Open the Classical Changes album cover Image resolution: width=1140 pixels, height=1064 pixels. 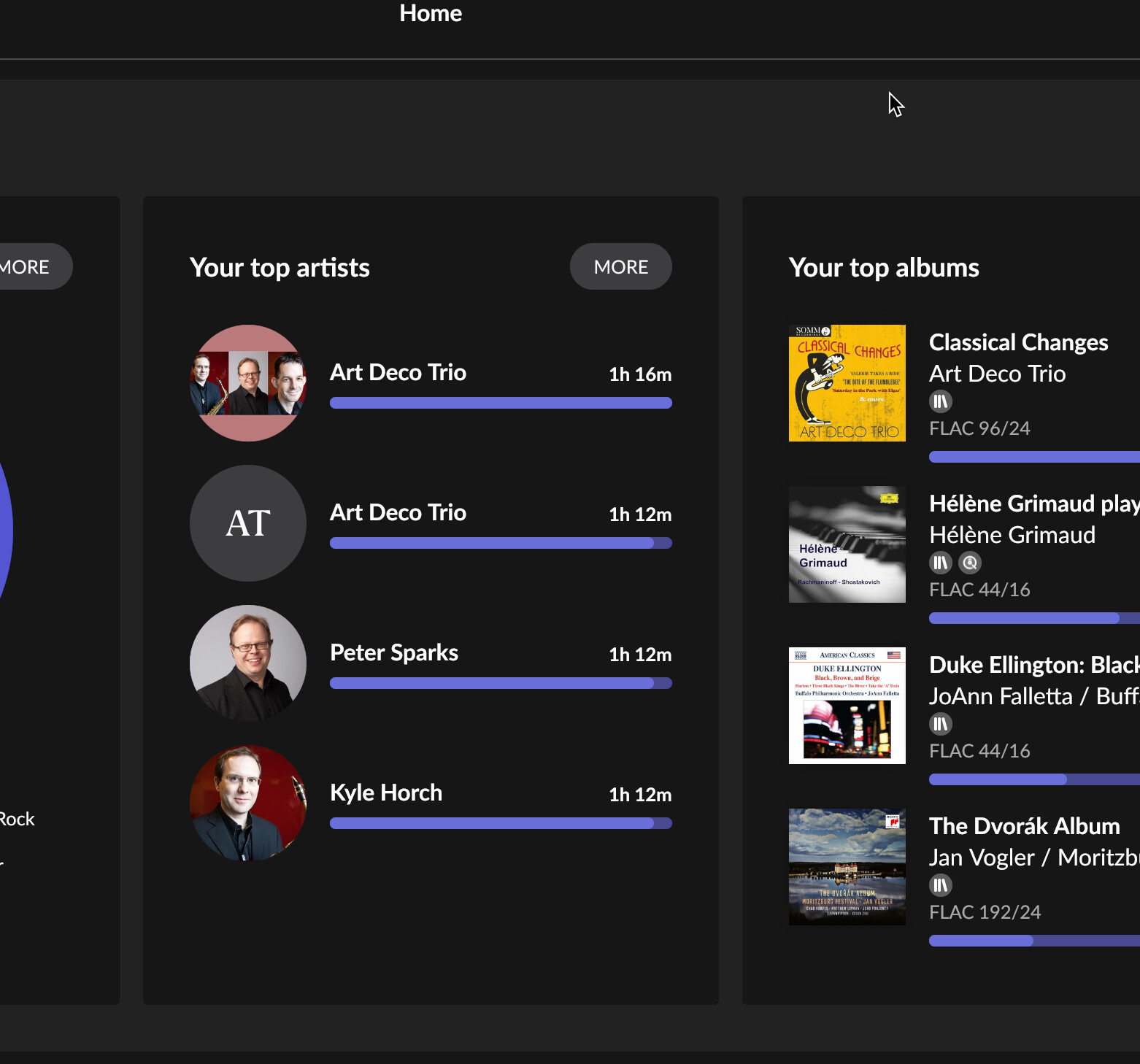click(x=847, y=383)
